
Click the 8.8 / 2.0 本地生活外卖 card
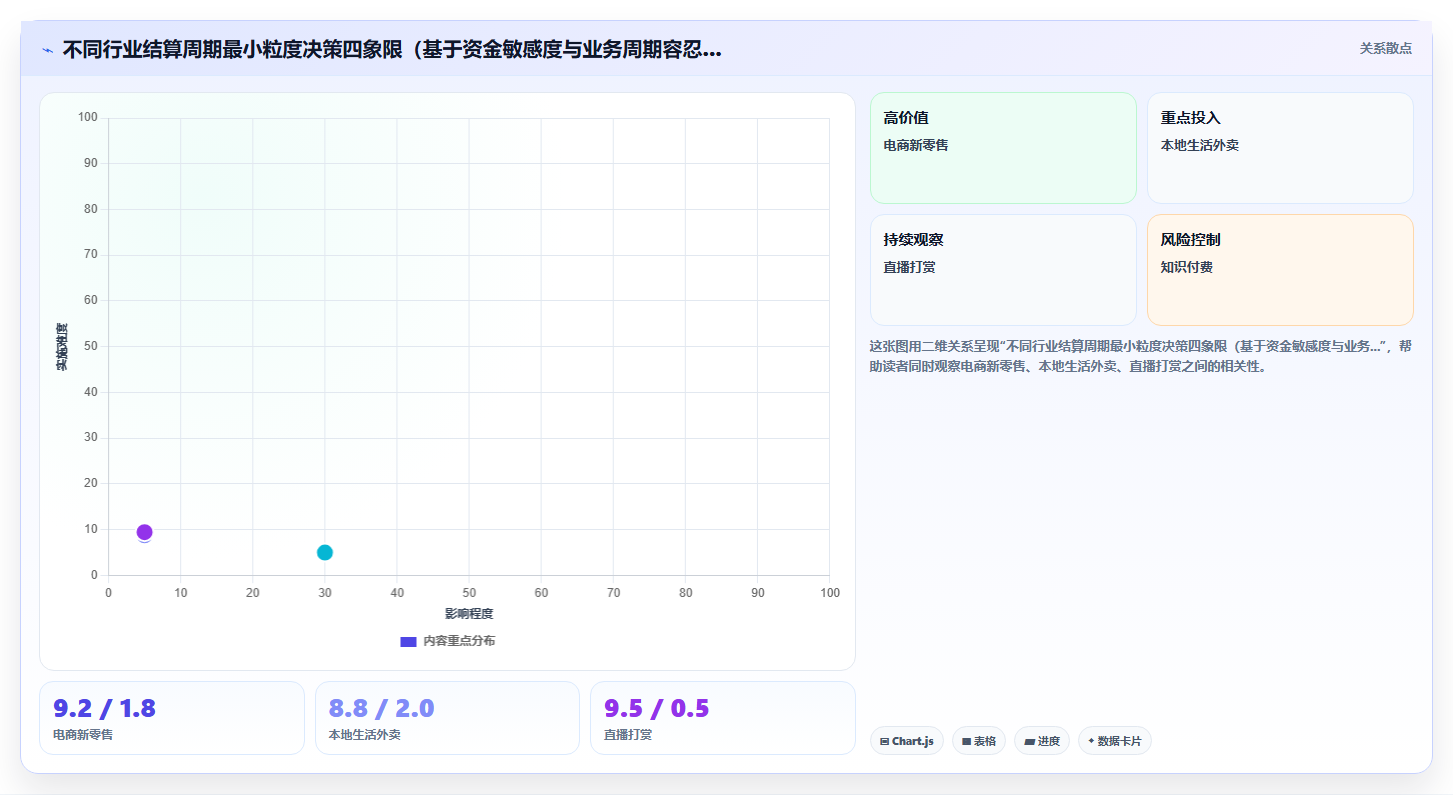point(447,718)
